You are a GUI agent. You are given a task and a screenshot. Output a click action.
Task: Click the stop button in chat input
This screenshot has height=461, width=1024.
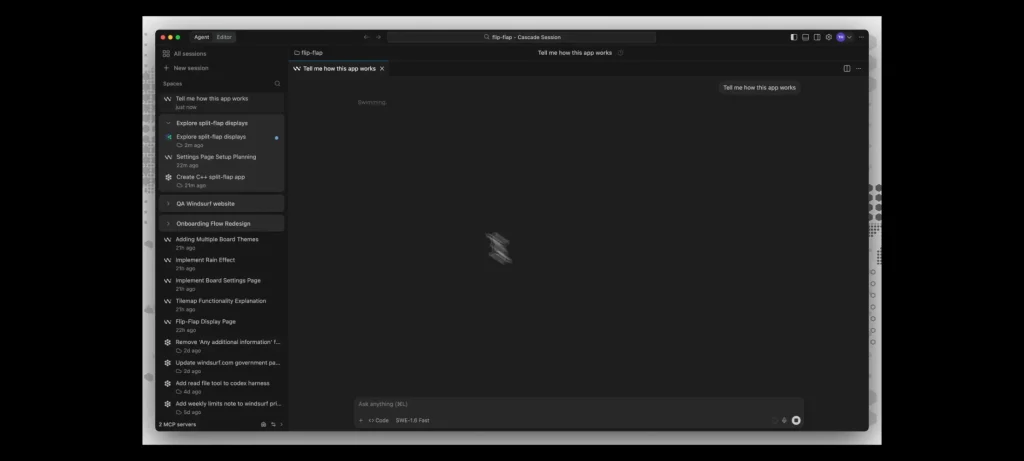pyautogui.click(x=796, y=420)
